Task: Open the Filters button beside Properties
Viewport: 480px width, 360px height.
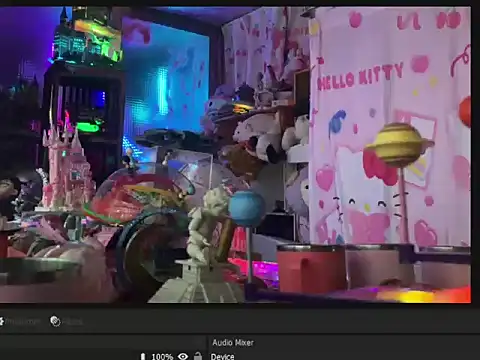Action: (66, 321)
